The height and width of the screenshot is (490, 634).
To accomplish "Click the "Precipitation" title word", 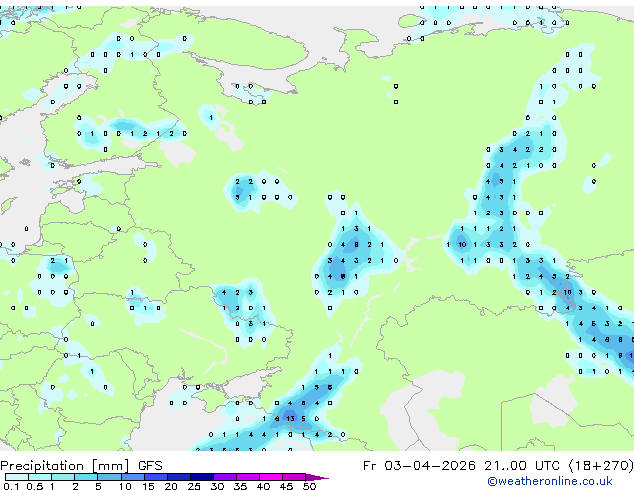I will [42, 466].
